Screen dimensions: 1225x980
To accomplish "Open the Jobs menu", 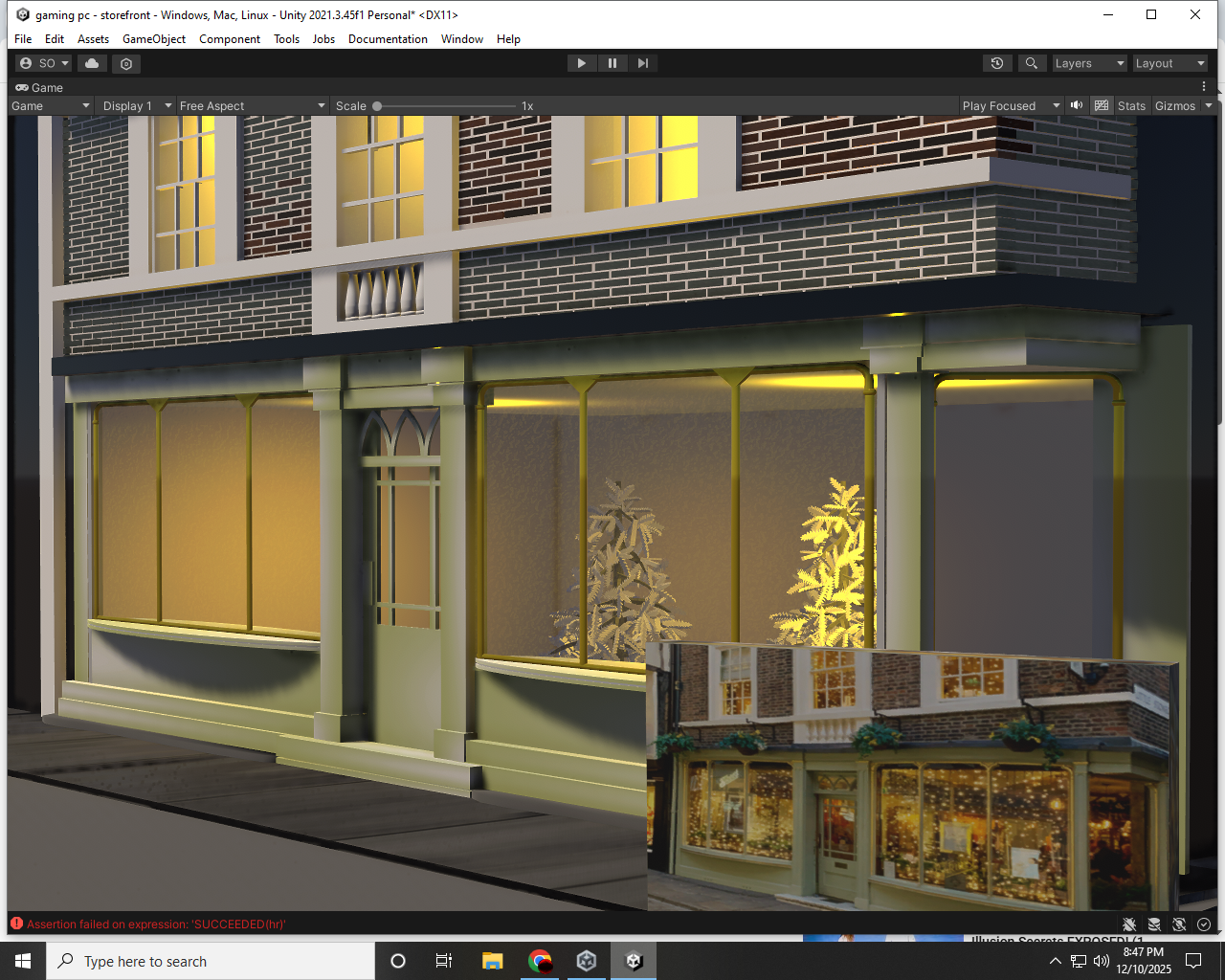I will tap(323, 39).
